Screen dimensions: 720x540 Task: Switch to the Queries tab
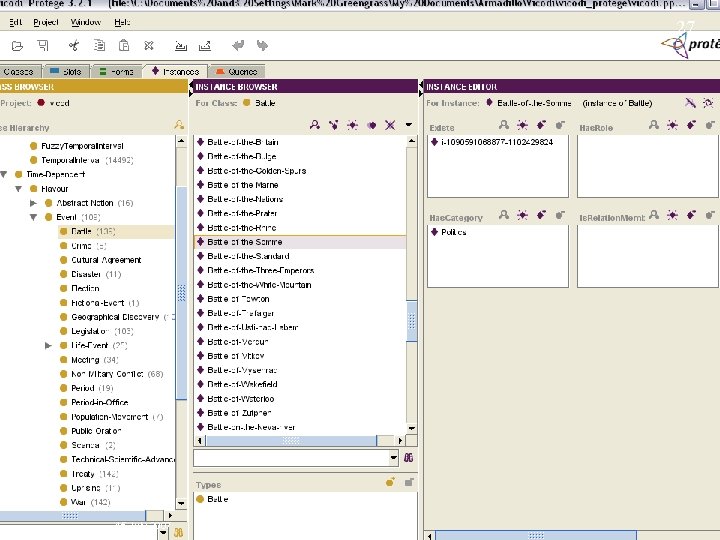(x=236, y=72)
